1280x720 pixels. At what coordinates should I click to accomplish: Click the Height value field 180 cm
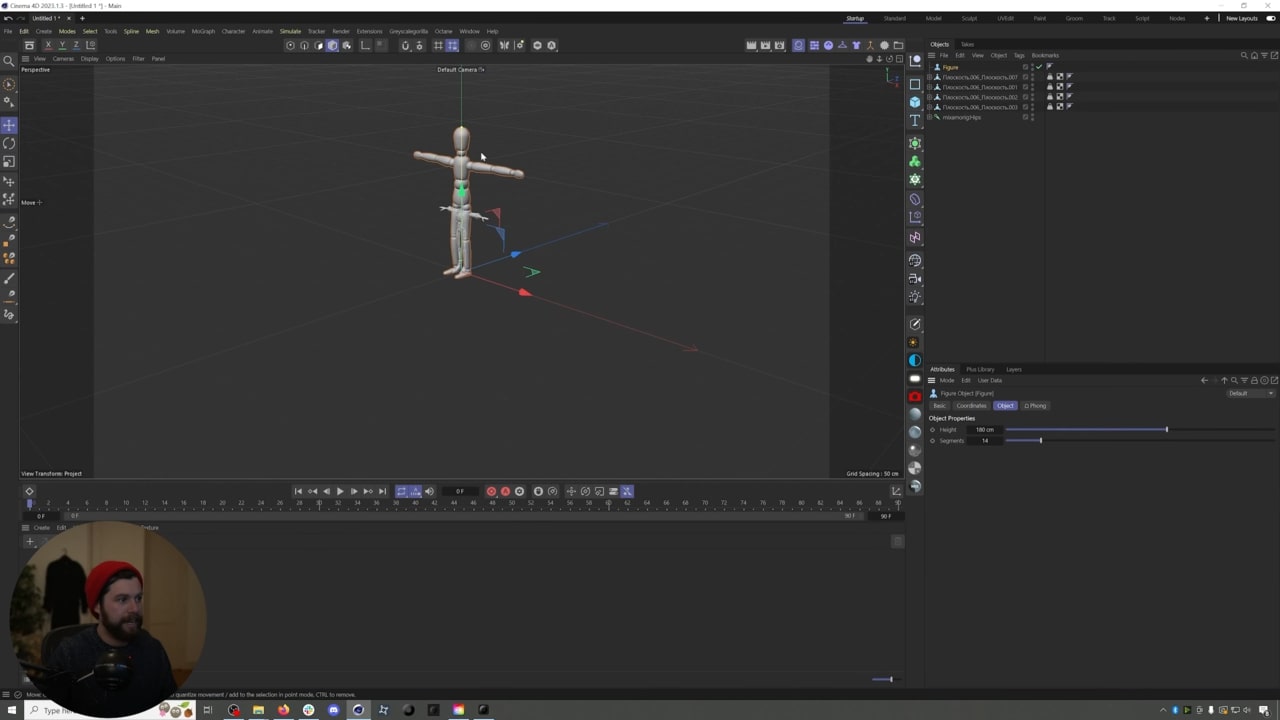[x=985, y=429]
